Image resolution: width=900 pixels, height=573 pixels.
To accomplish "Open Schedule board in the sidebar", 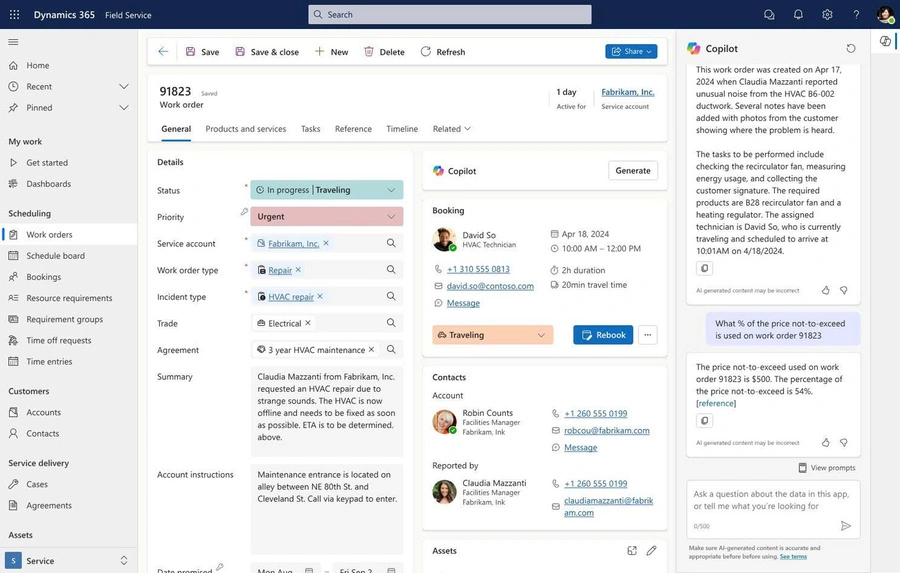I will point(55,256).
